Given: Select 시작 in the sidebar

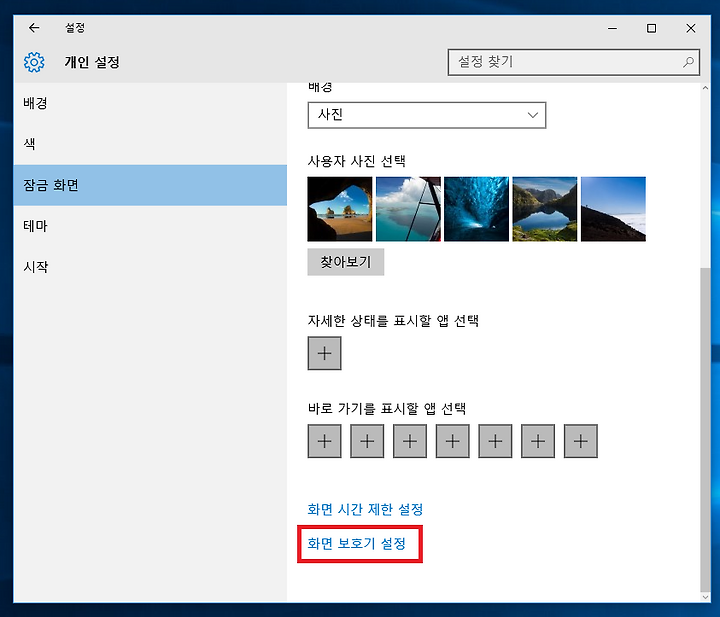Looking at the screenshot, I should pos(150,267).
